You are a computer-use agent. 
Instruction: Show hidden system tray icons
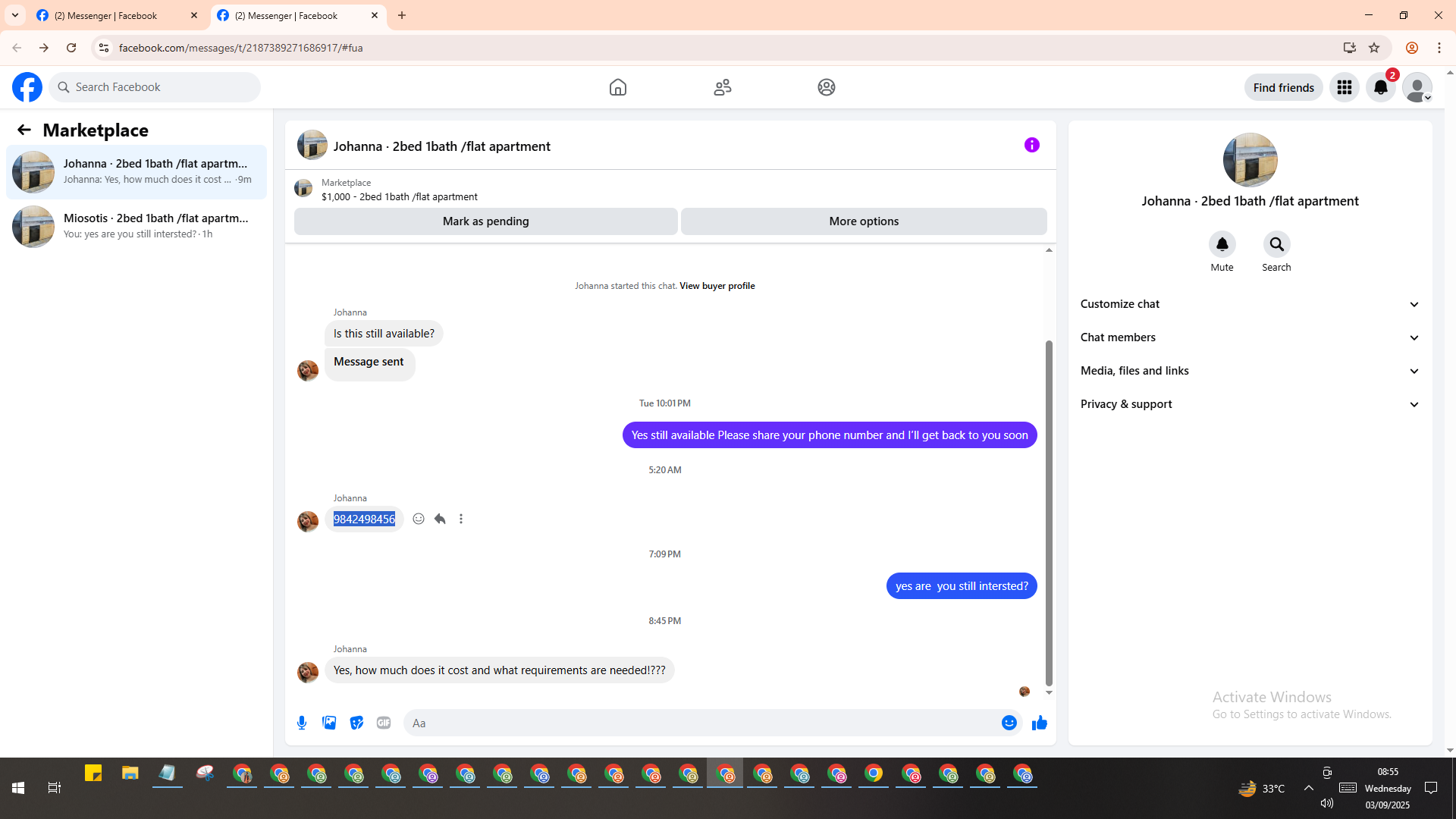click(x=1309, y=788)
